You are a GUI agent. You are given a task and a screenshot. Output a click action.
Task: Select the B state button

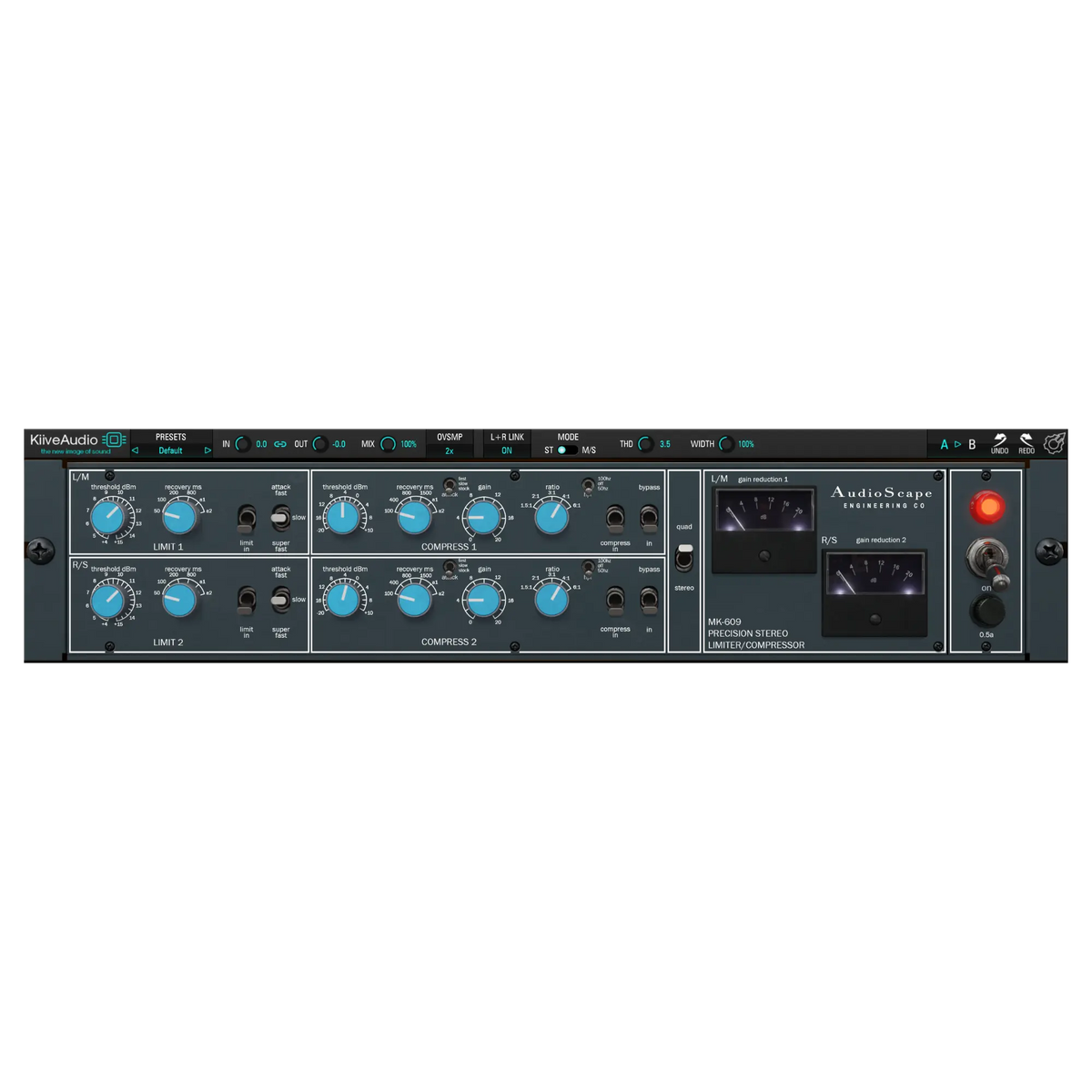(972, 444)
